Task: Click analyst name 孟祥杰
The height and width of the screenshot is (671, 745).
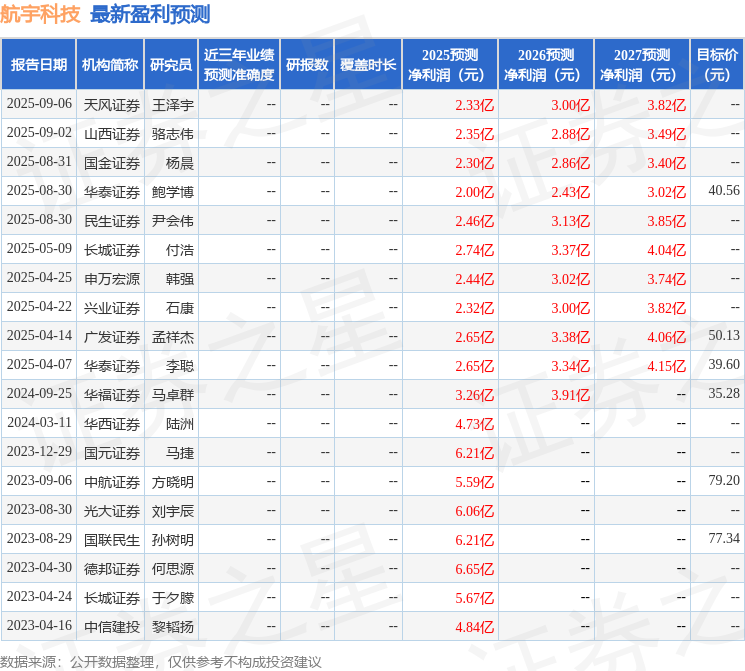Action: point(172,337)
